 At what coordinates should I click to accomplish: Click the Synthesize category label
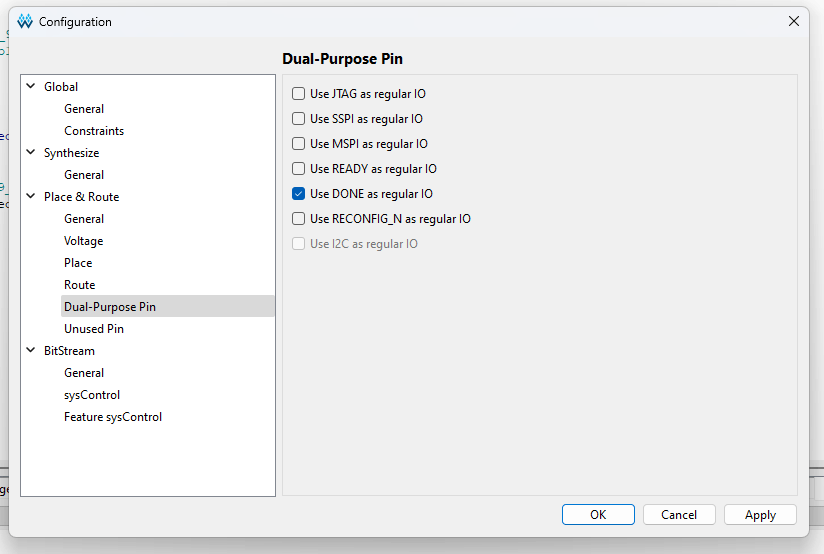click(x=71, y=153)
